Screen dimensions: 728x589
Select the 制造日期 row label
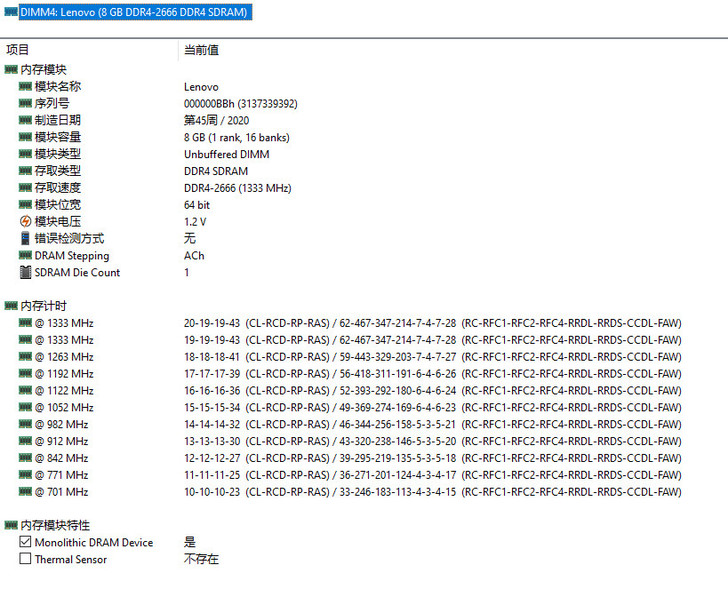coord(58,120)
